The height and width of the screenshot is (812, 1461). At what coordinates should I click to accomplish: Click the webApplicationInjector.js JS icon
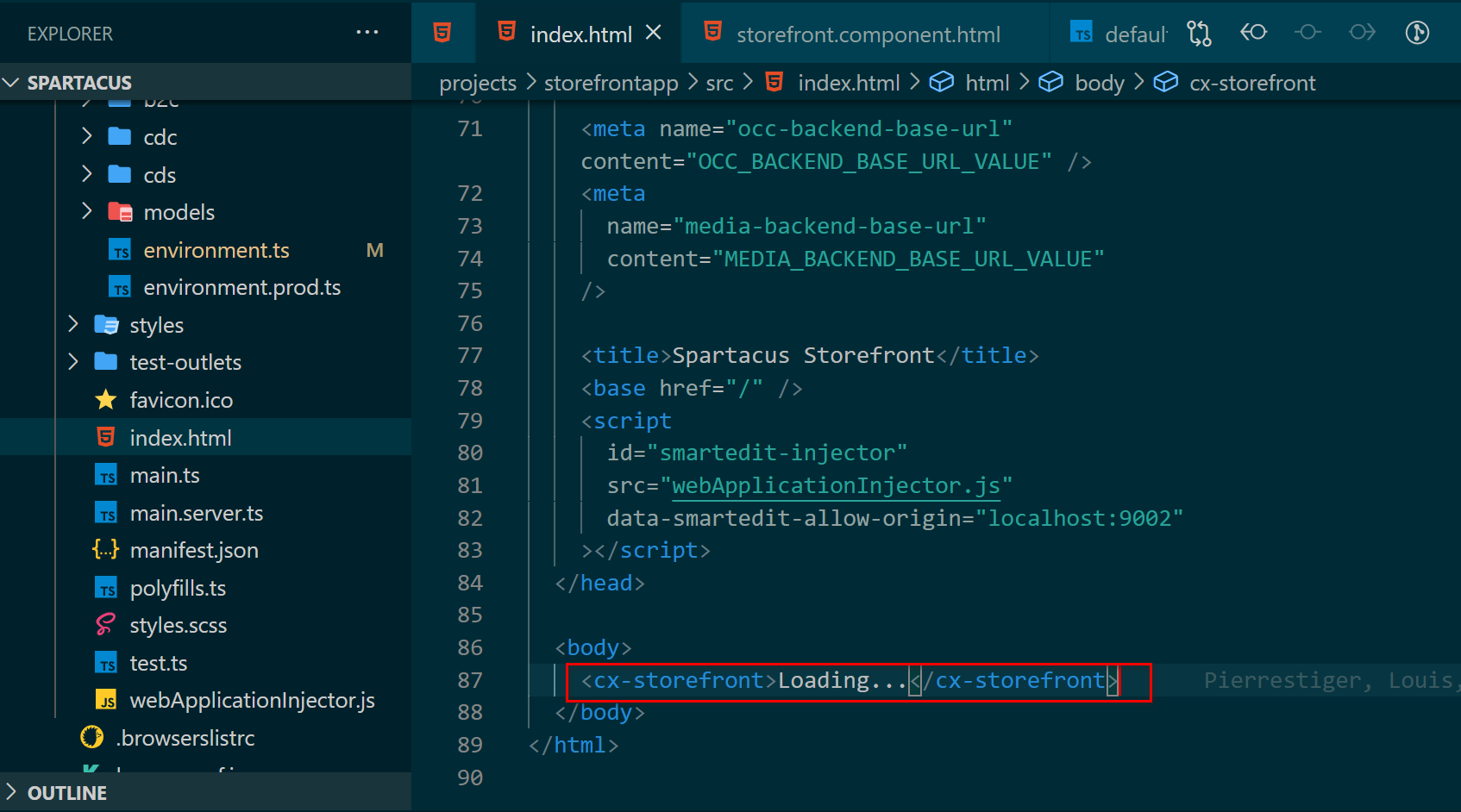tap(106, 700)
